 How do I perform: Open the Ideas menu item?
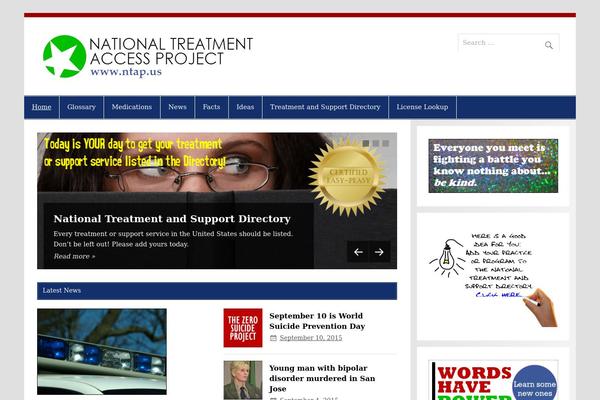[245, 107]
